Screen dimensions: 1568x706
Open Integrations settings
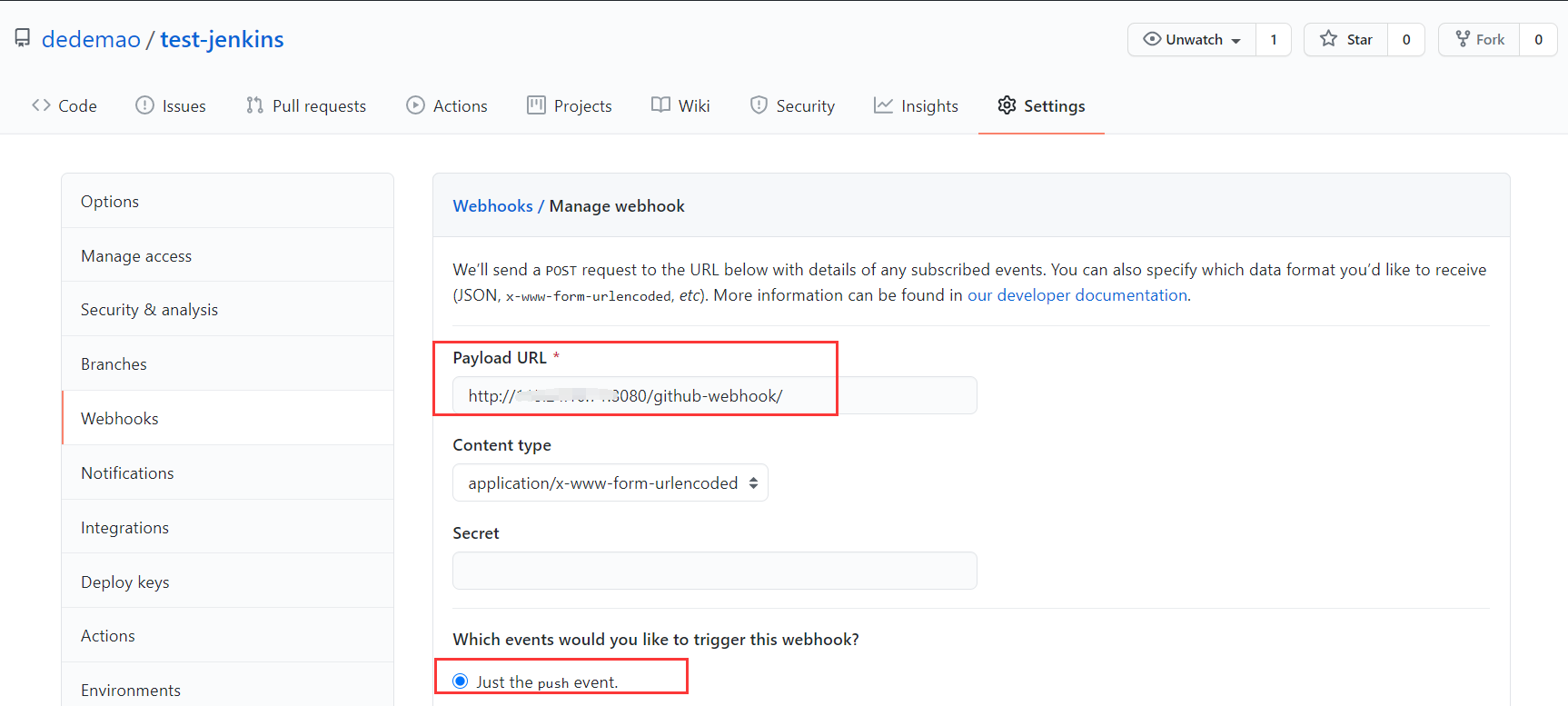228,527
